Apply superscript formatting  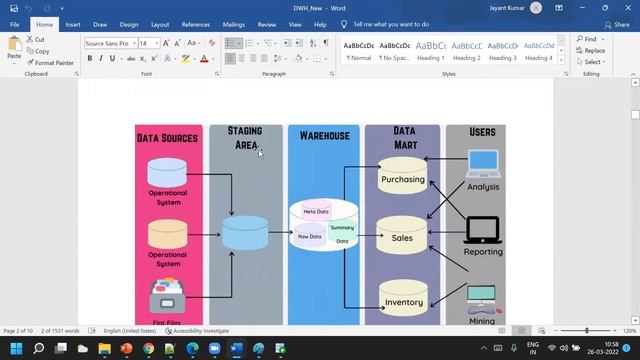154,59
